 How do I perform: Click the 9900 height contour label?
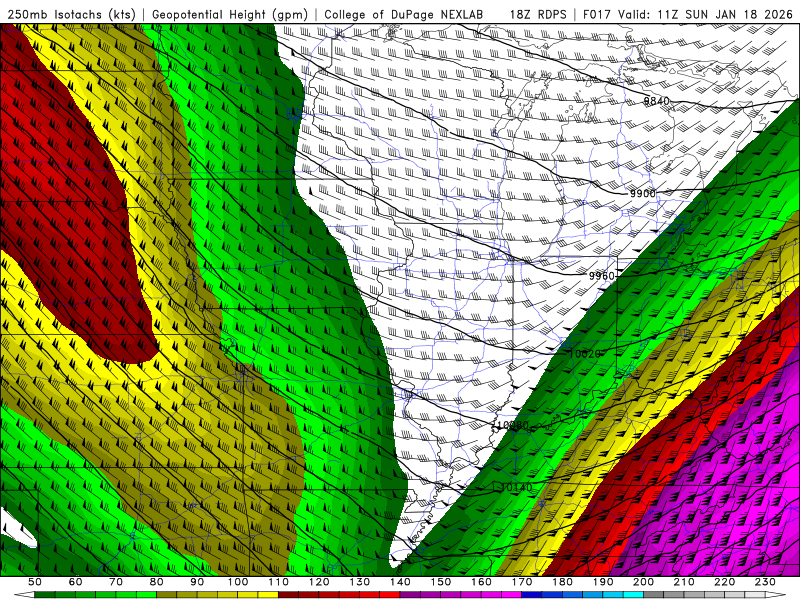tap(642, 193)
